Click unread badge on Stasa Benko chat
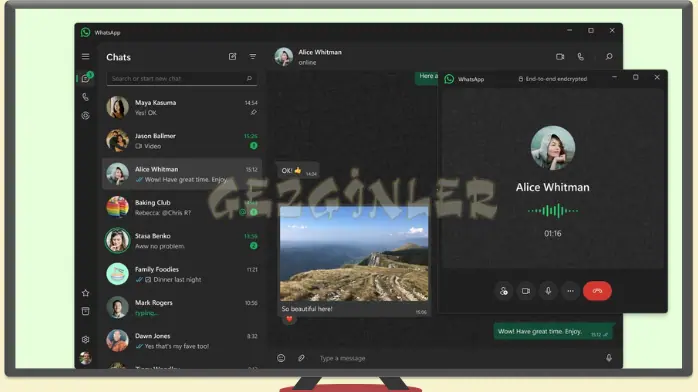Image resolution: width=698 pixels, height=392 pixels. coord(253,246)
